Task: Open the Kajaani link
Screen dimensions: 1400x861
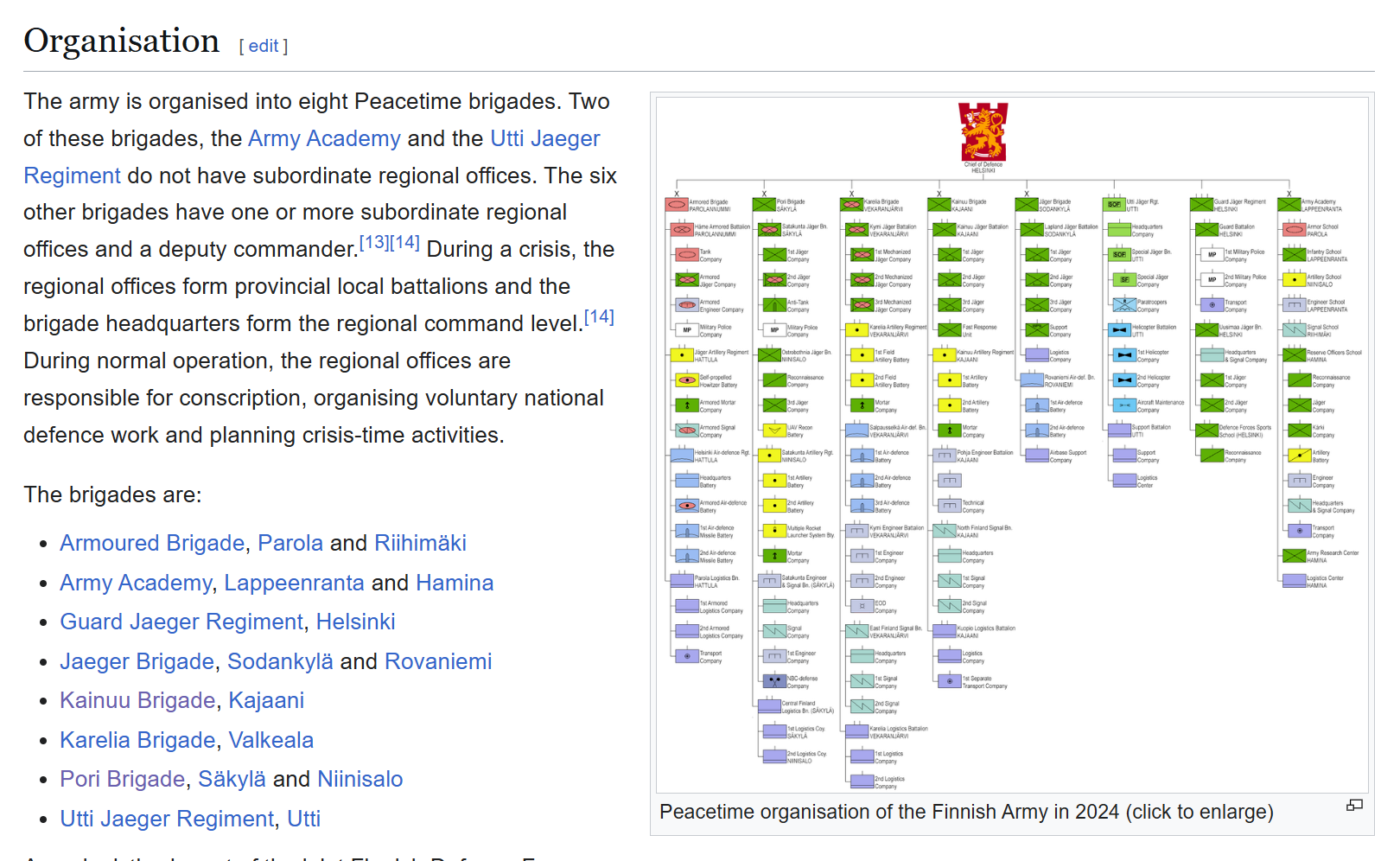Action: coord(266,700)
